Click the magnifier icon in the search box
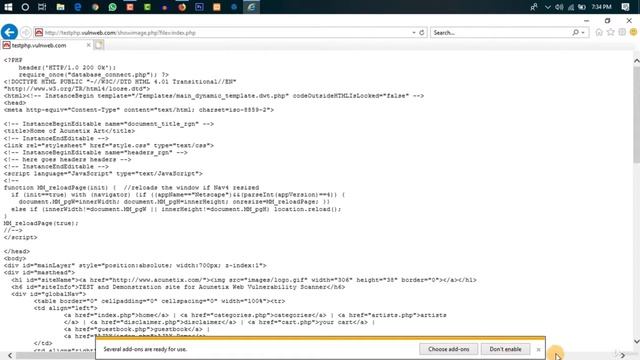640x360 pixels. 576,32
